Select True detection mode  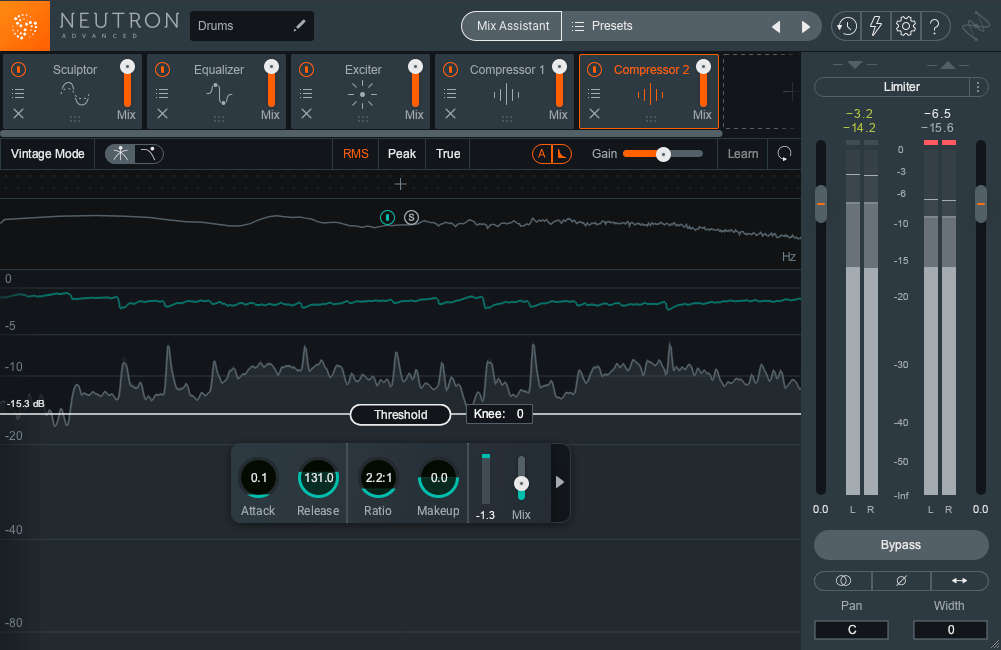click(x=448, y=154)
